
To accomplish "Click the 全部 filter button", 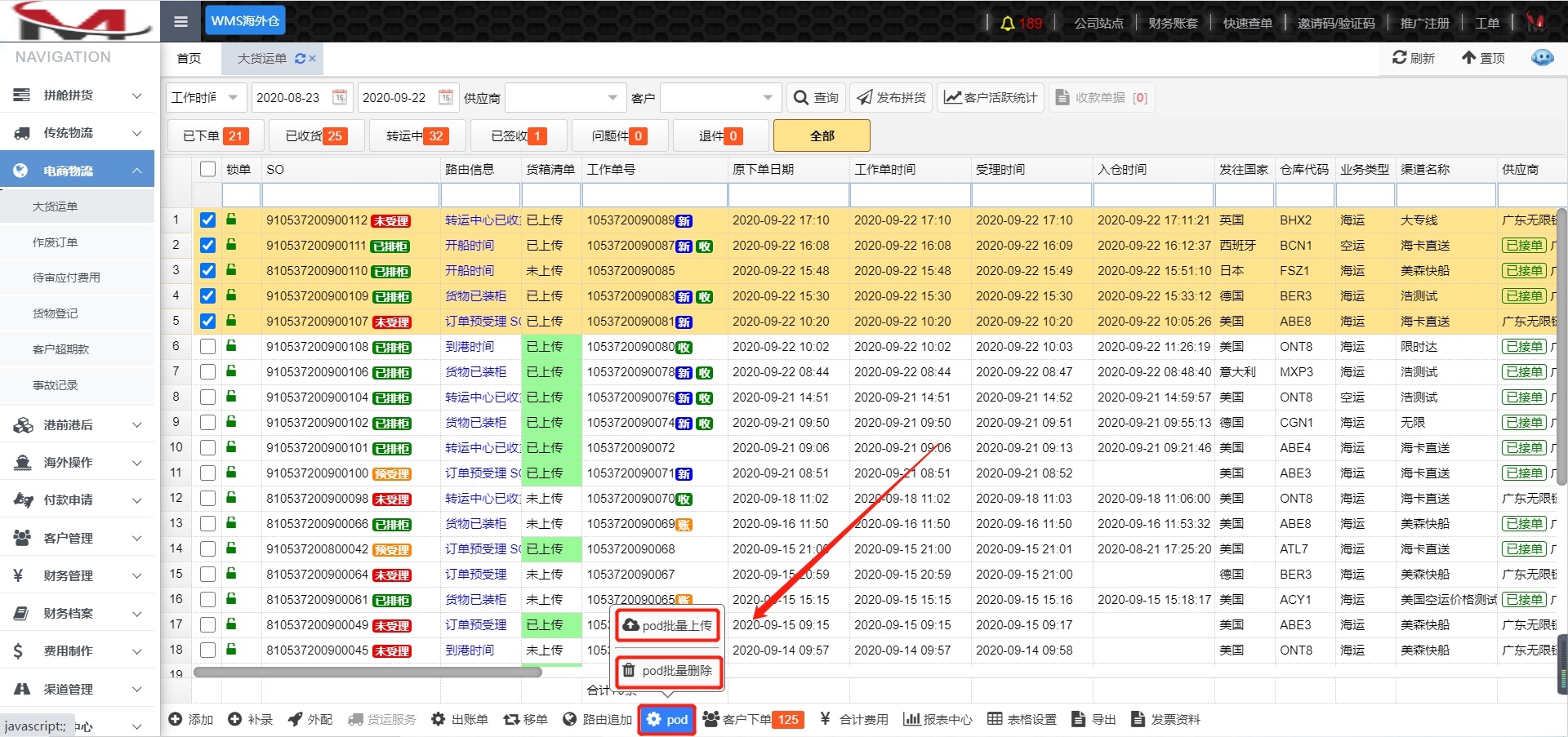I will (822, 135).
